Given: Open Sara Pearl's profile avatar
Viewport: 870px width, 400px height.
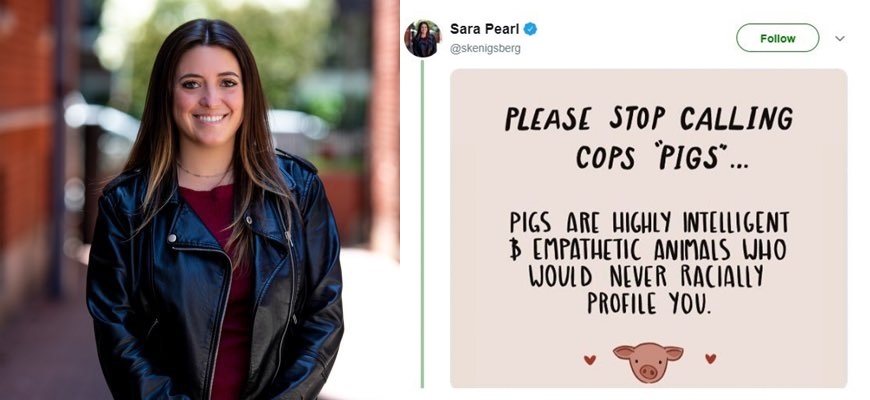Looking at the screenshot, I should point(423,38).
